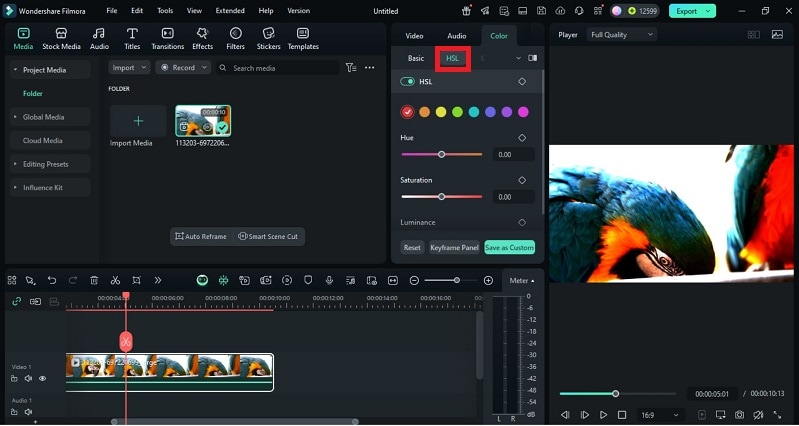
Task: Click the compare view icon in Color panel
Action: click(x=532, y=58)
